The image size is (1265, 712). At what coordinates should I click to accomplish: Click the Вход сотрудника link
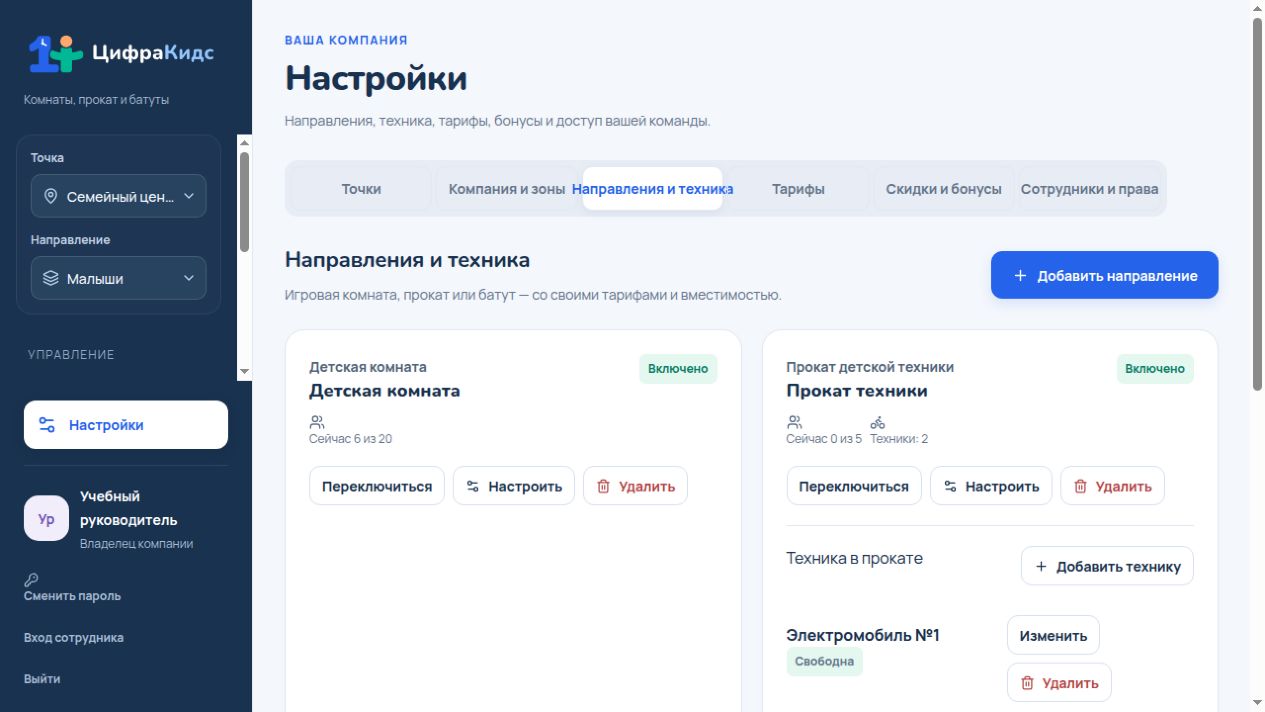[74, 638]
